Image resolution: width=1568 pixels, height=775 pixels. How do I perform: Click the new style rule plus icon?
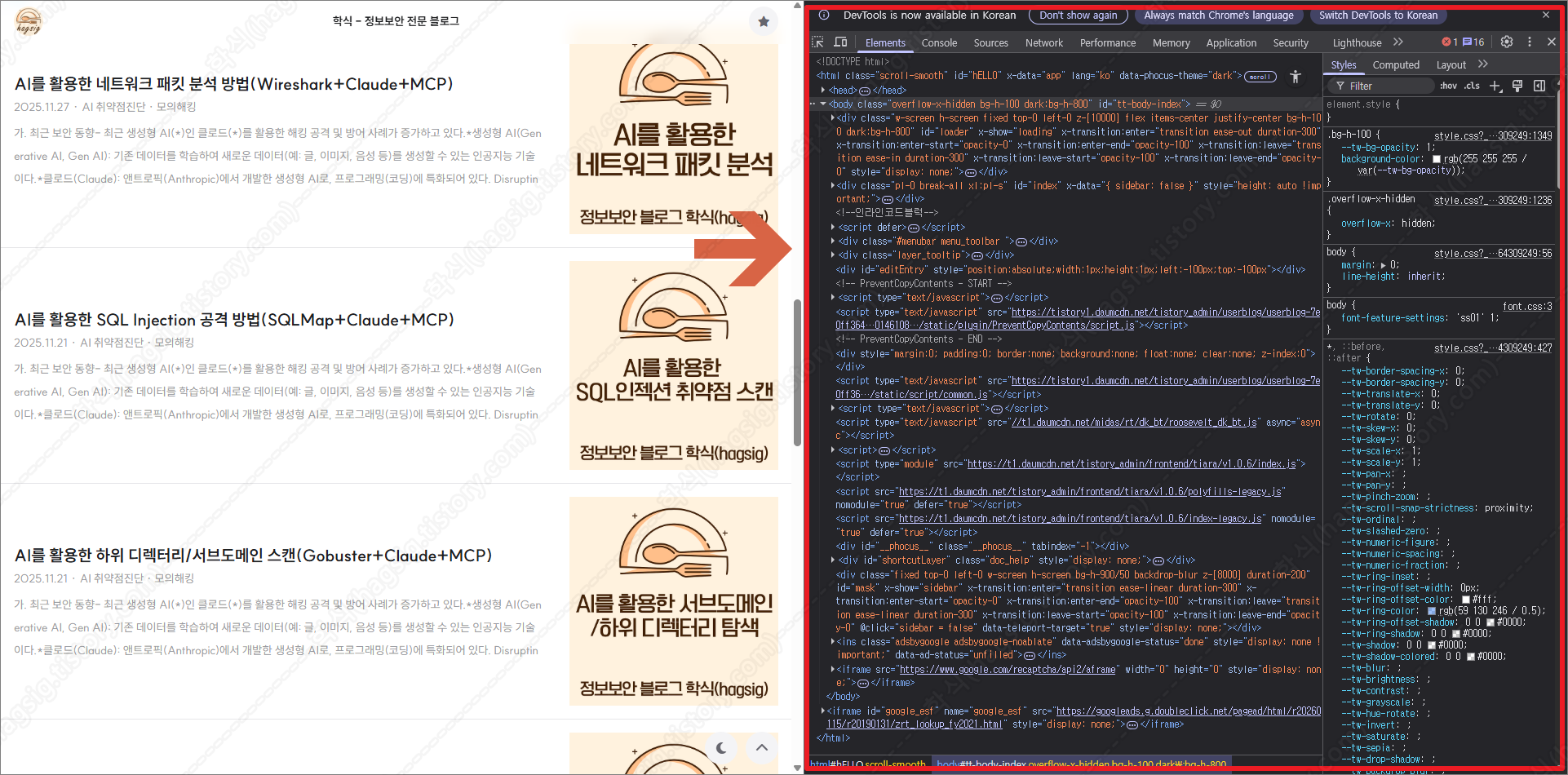(1495, 86)
